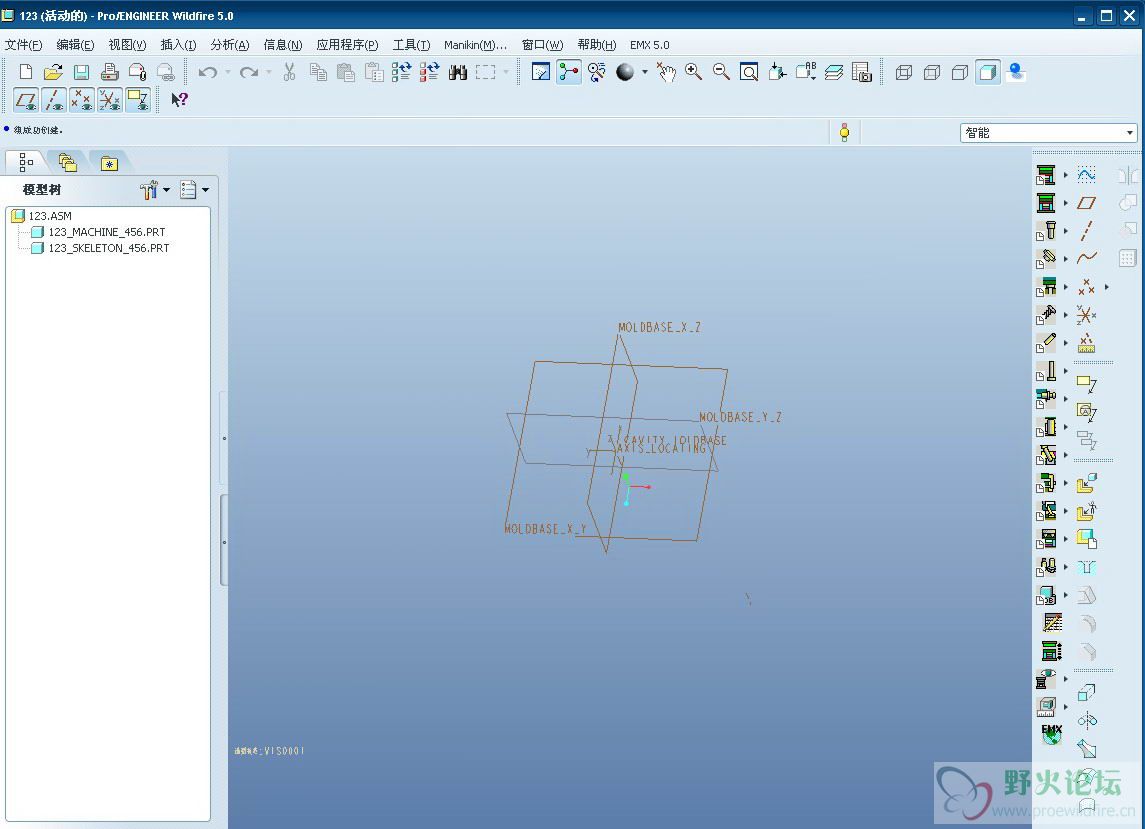The width and height of the screenshot is (1145, 829).
Task: Open the 插入(I) menu
Action: pyautogui.click(x=178, y=45)
